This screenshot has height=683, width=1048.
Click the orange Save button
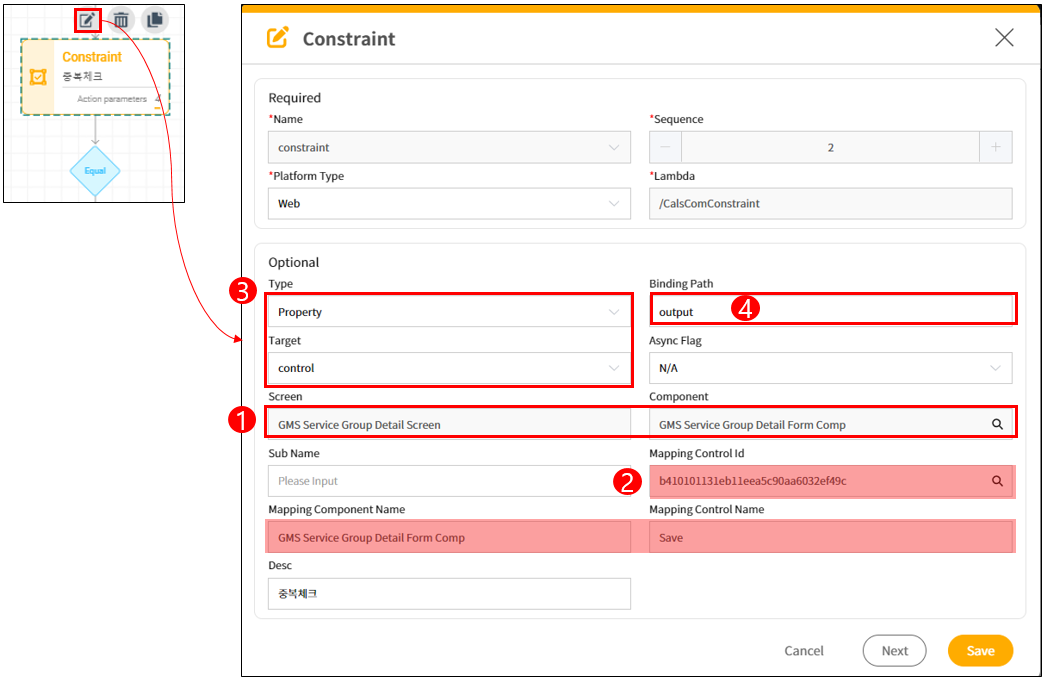[980, 651]
